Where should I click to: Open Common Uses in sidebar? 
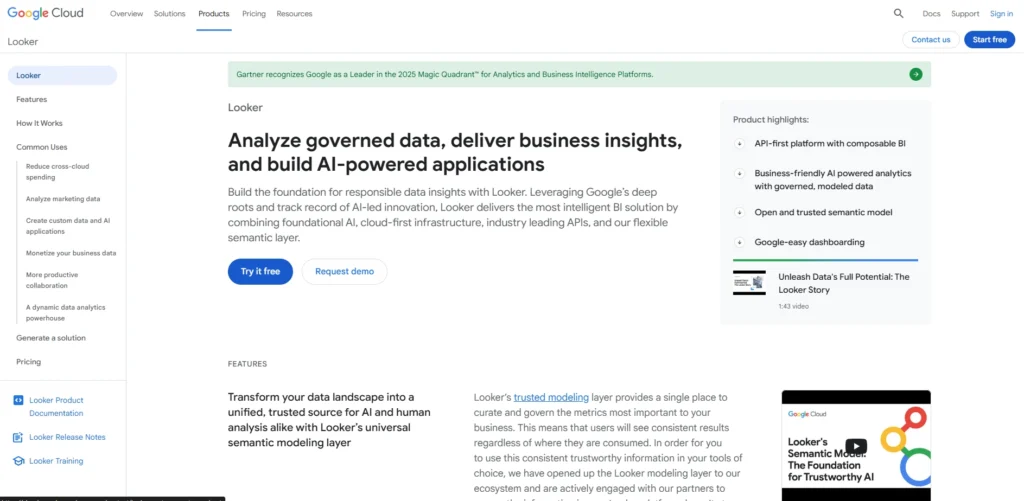[42, 147]
